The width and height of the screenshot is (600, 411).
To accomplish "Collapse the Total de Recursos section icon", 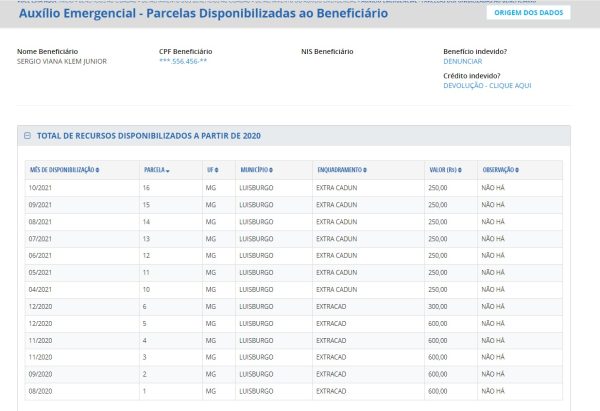I will click(27, 136).
